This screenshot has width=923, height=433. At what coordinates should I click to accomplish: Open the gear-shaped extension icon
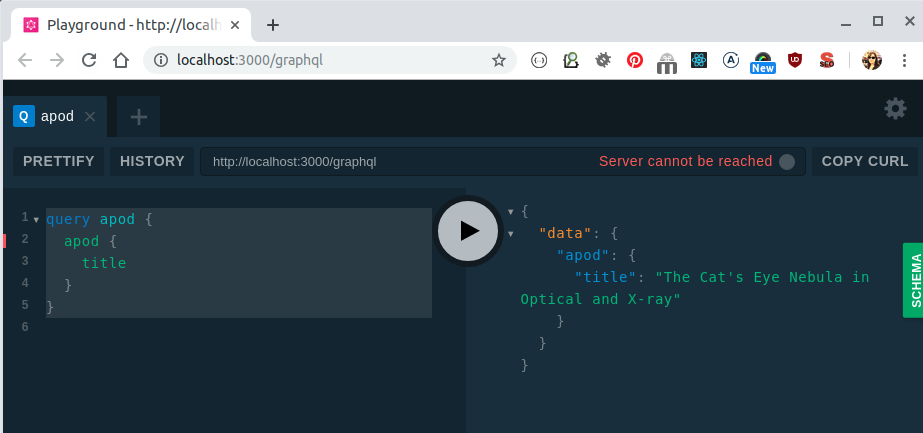(x=603, y=60)
